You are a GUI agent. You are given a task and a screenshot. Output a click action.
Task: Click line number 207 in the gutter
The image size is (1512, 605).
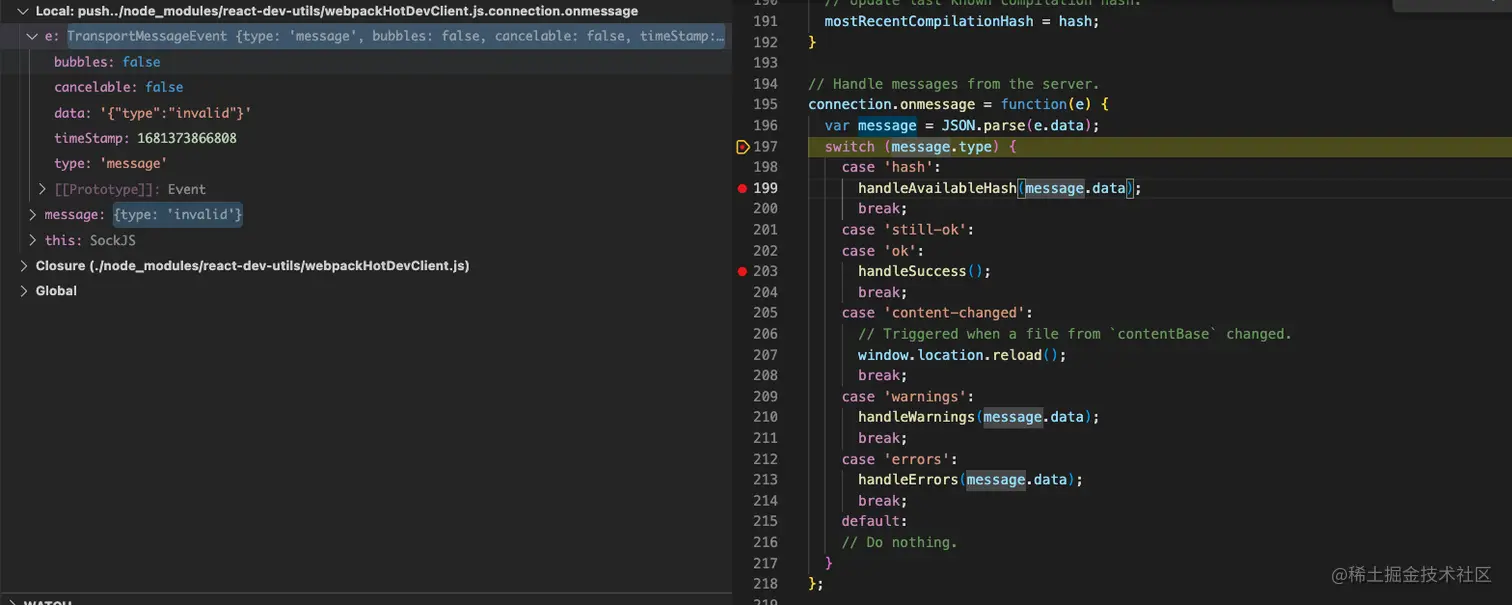tap(765, 355)
